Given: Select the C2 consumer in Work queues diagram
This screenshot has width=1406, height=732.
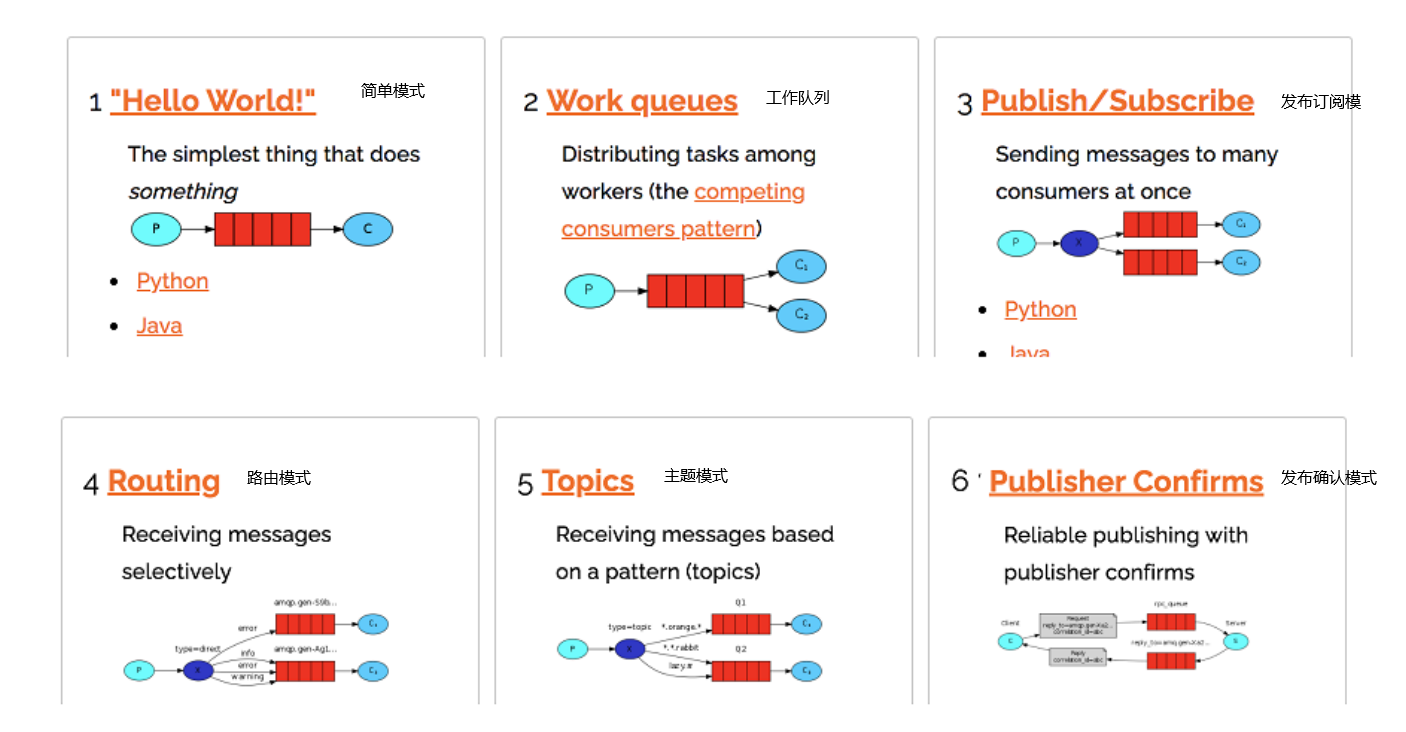Looking at the screenshot, I should click(x=801, y=315).
